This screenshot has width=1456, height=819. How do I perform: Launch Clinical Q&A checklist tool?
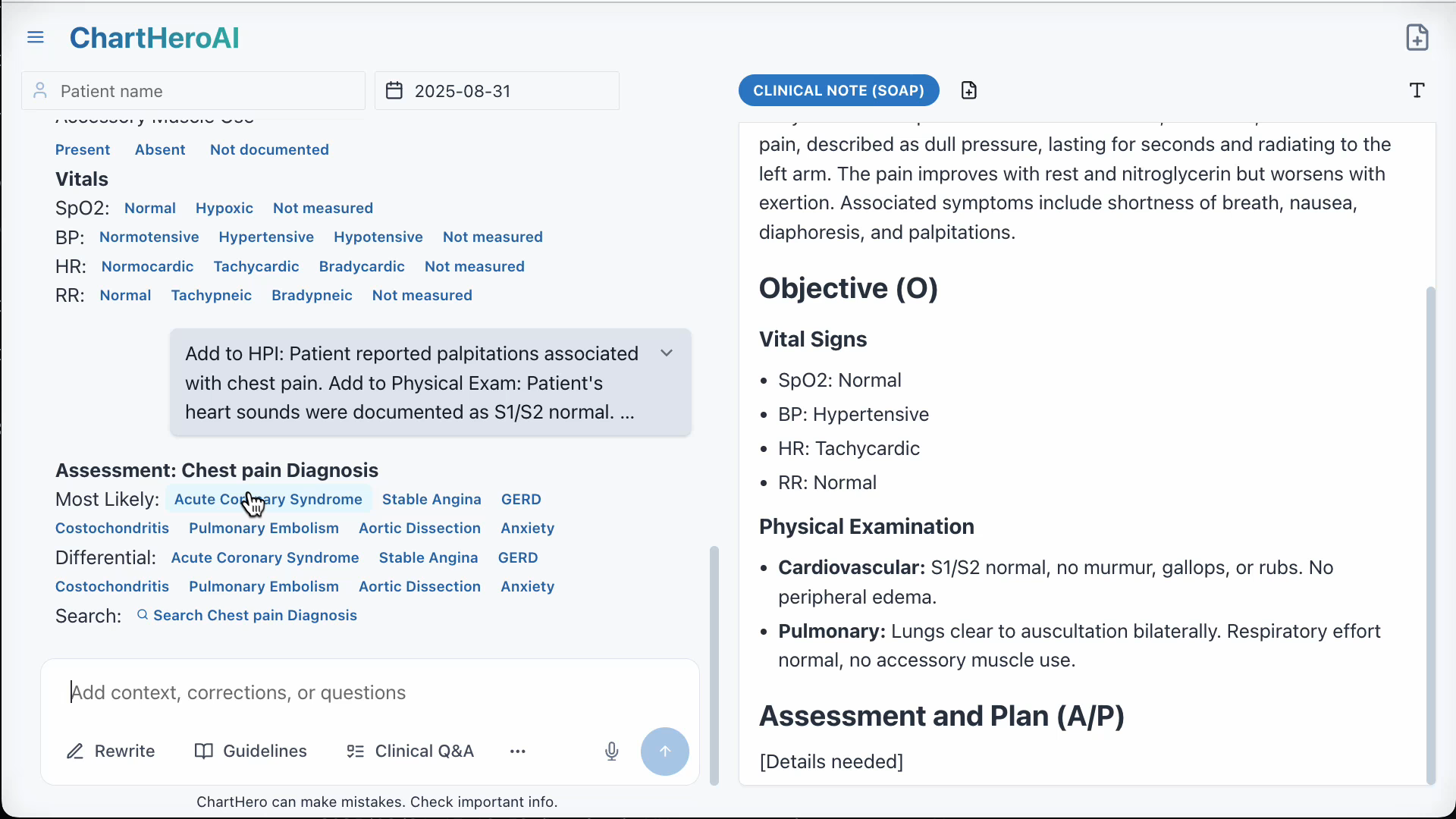tap(409, 752)
